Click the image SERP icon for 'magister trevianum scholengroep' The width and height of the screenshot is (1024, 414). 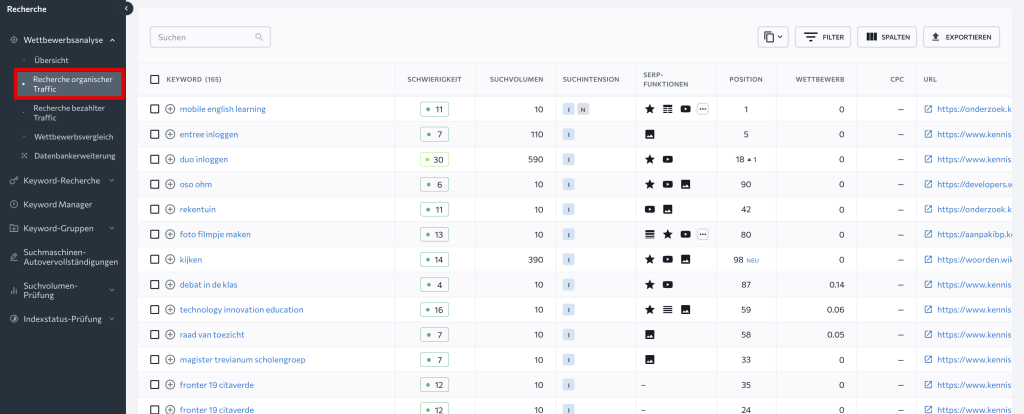(649, 360)
